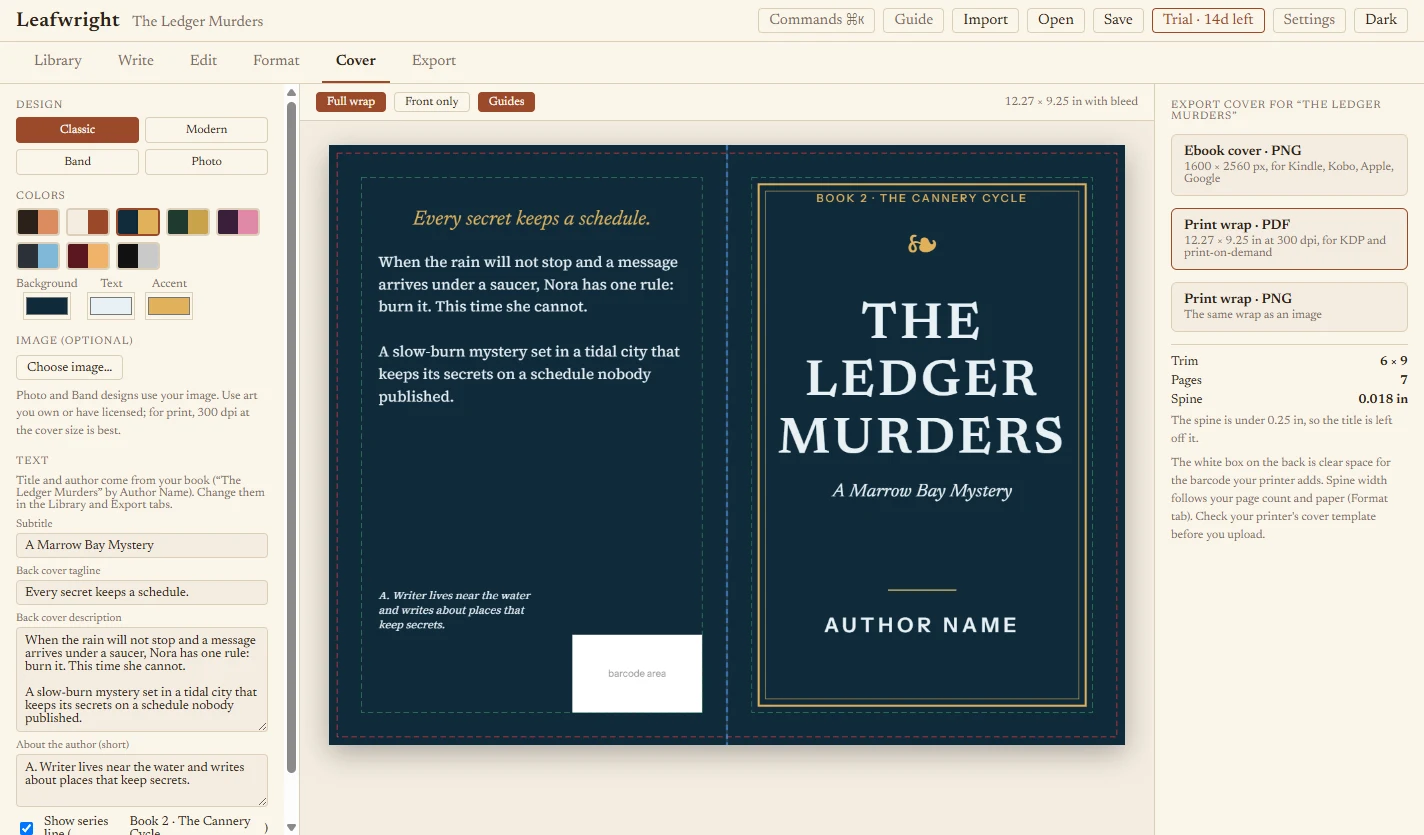
Task: Open the Edit tab
Action: coord(204,61)
